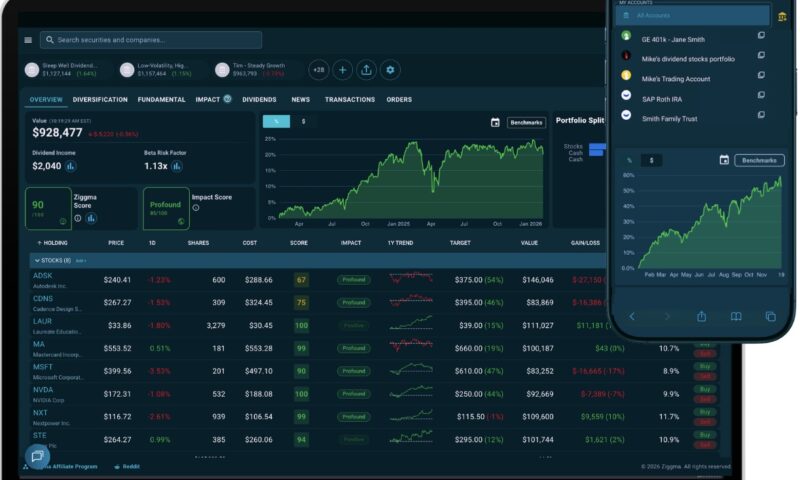The height and width of the screenshot is (480, 800).
Task: Click the search securities and companies field
Action: [151, 40]
